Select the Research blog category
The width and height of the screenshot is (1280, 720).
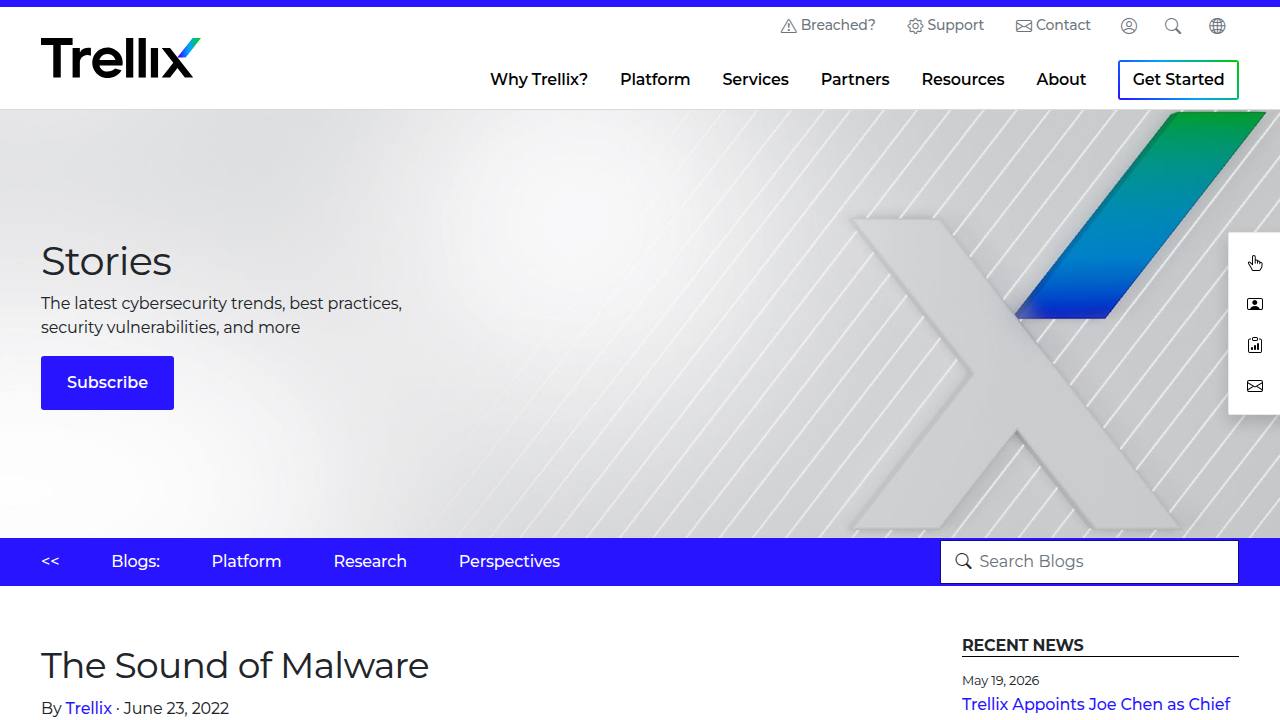(x=370, y=561)
